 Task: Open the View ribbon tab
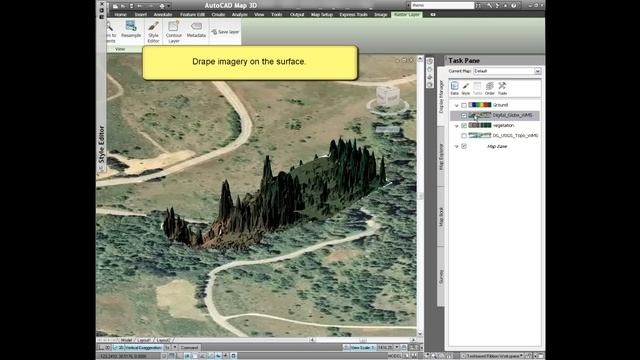[x=259, y=15]
